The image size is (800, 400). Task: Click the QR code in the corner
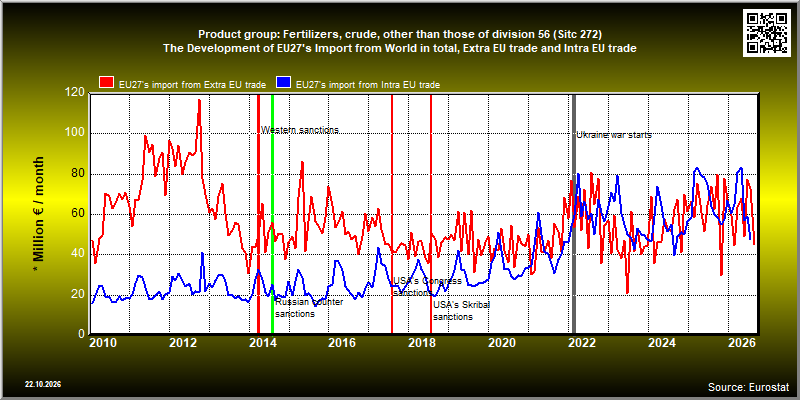point(768,32)
